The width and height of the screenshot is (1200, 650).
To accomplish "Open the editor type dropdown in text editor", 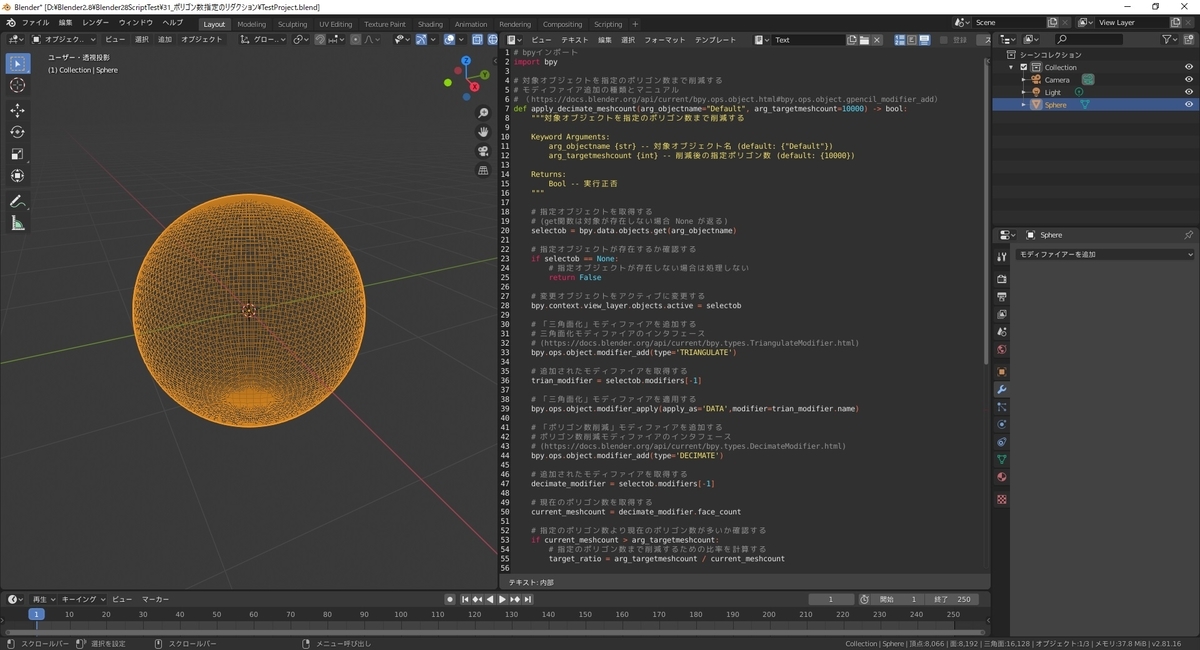I will pyautogui.click(x=511, y=40).
